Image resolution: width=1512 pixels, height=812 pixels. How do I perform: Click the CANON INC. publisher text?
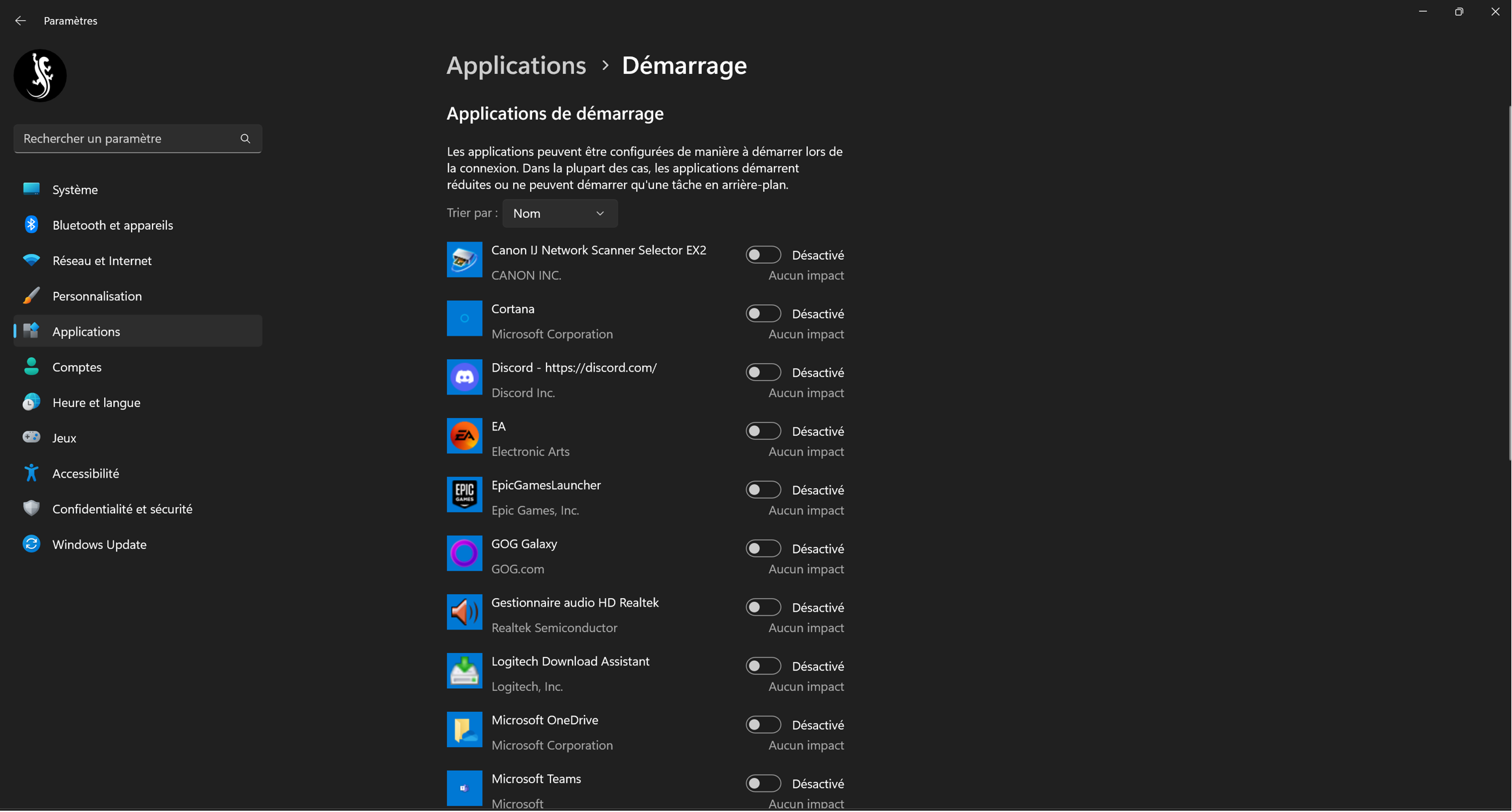coord(526,275)
